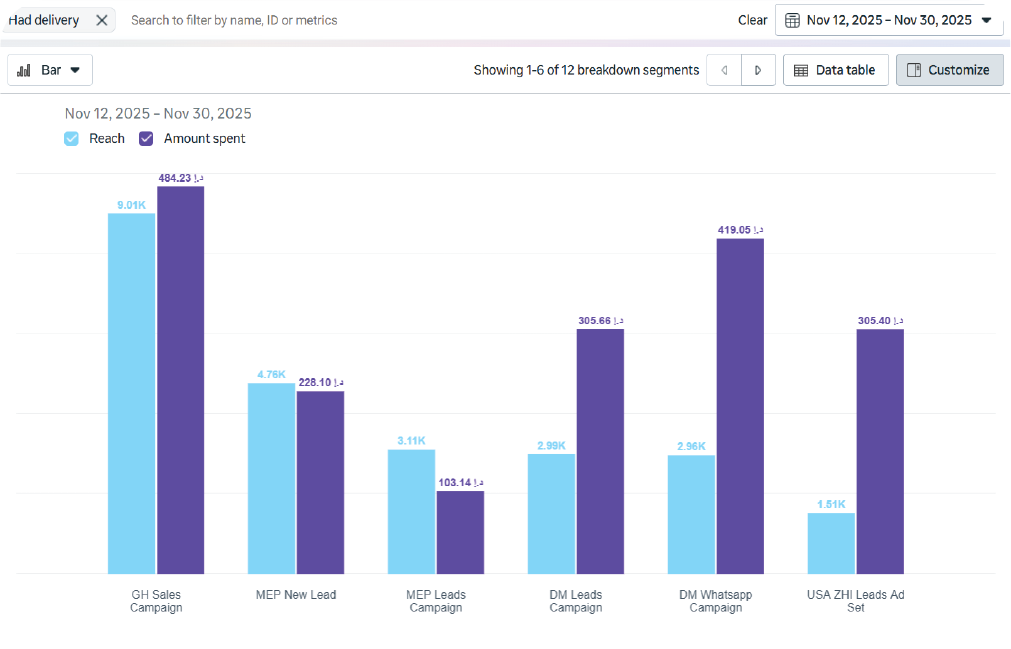The width and height of the screenshot is (1011, 649).
Task: Click the bar chart icon
Action: pos(24,70)
